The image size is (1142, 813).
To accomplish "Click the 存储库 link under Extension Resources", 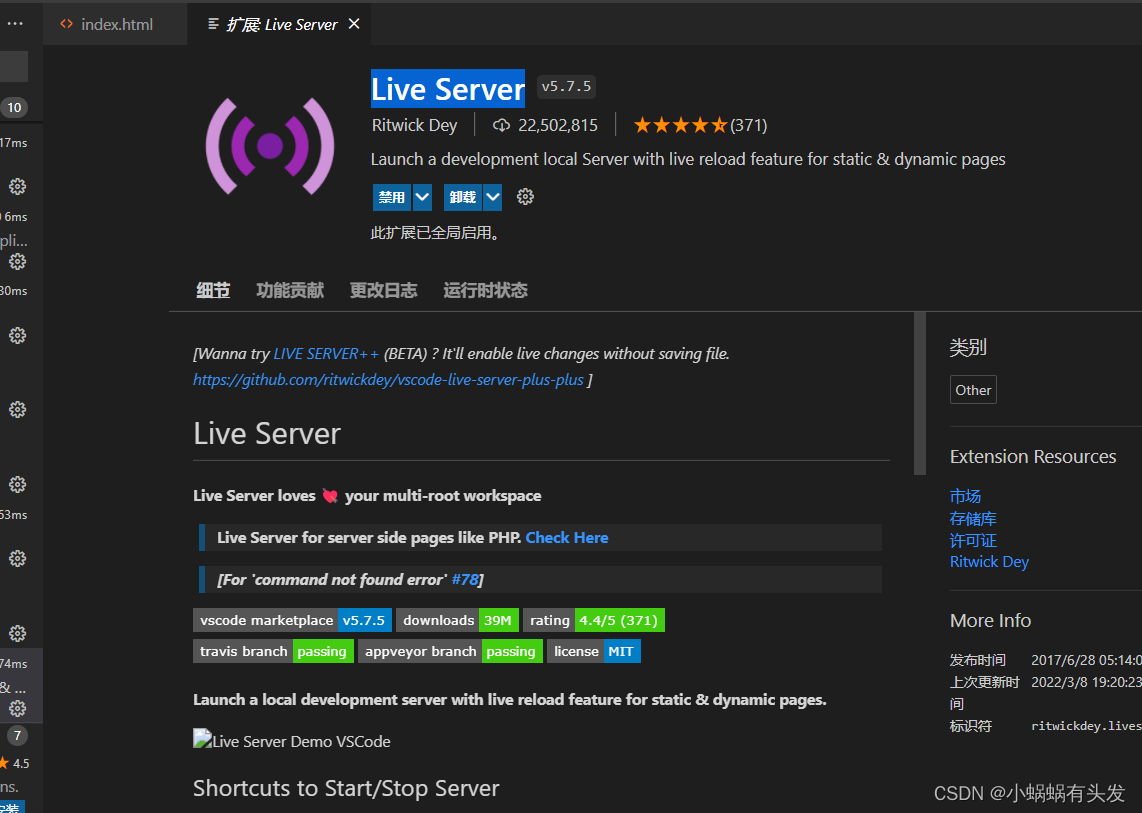I will [x=973, y=518].
